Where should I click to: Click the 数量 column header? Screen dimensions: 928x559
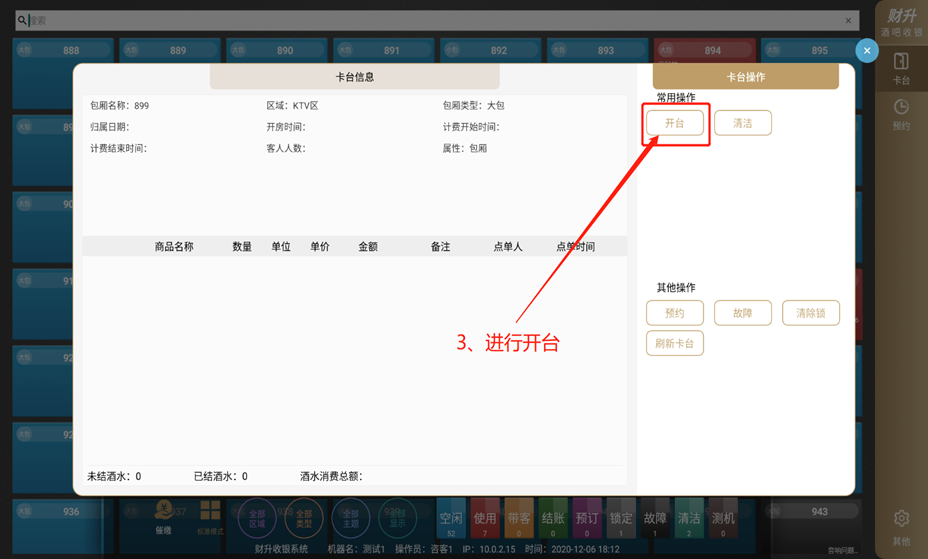click(242, 247)
